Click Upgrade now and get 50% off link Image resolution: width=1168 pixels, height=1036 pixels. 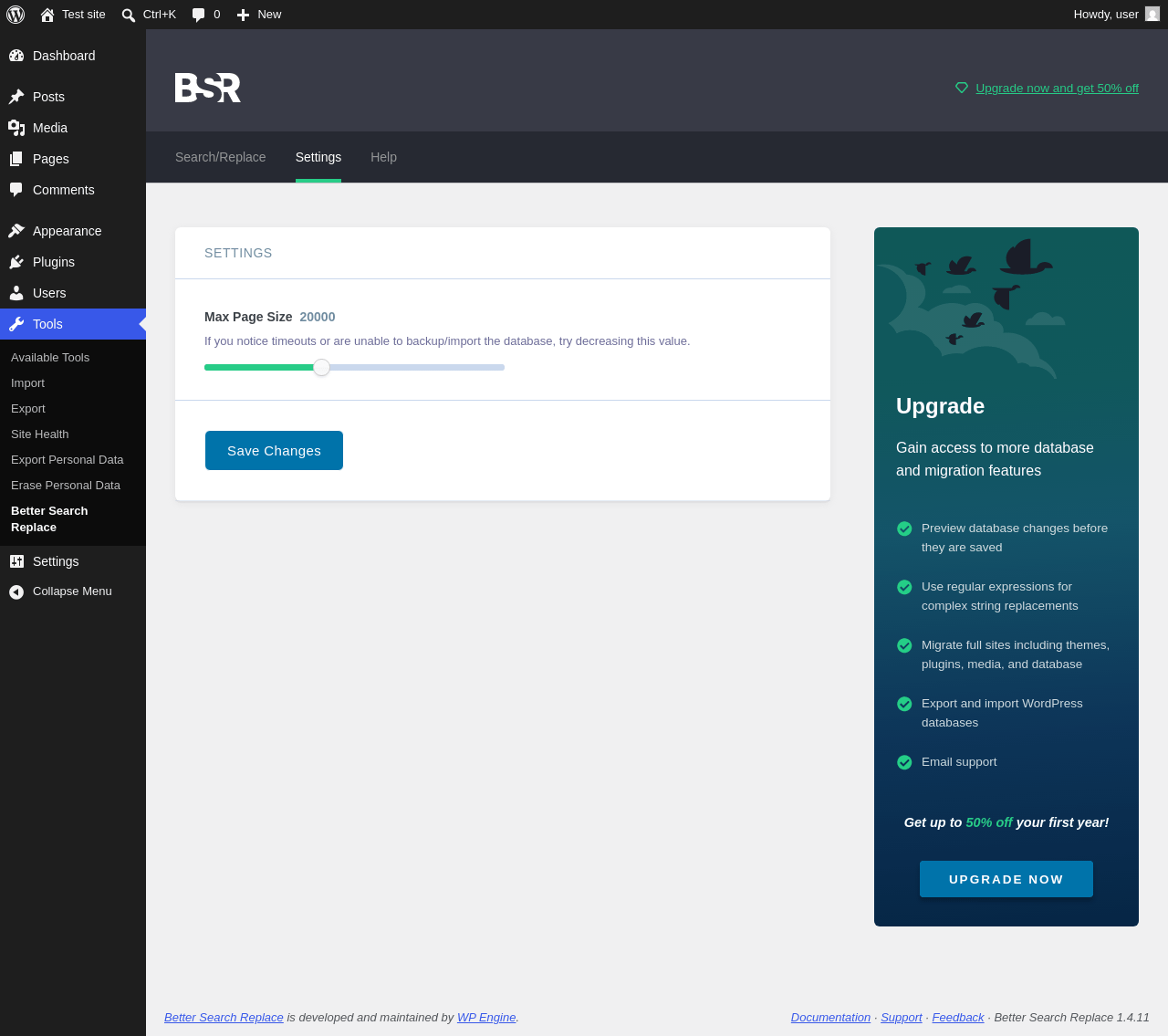1057,89
